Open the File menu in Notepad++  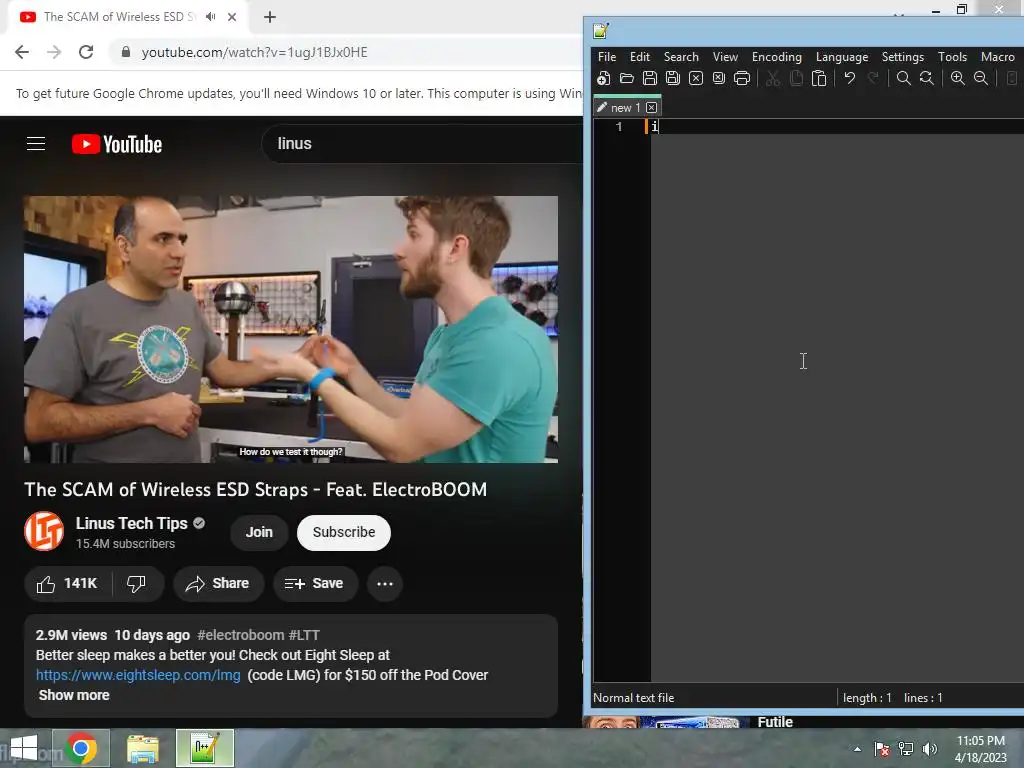[x=607, y=57]
